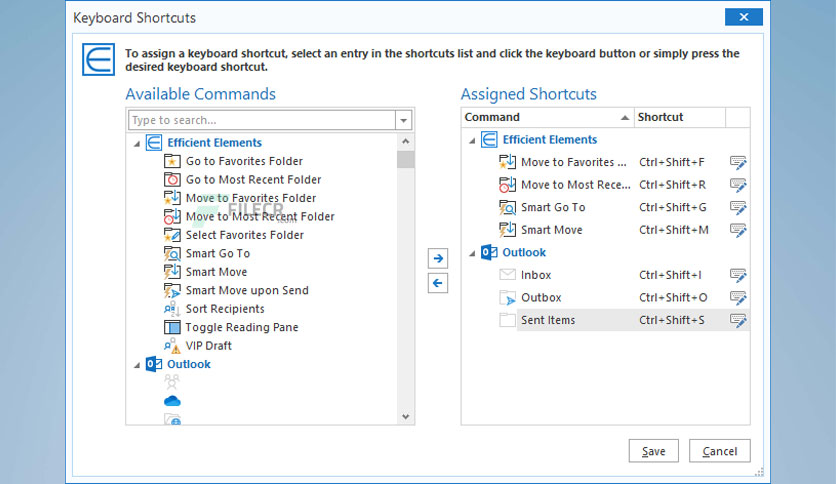
Task: Collapse Outlook group in Available Commands
Action: 137,365
